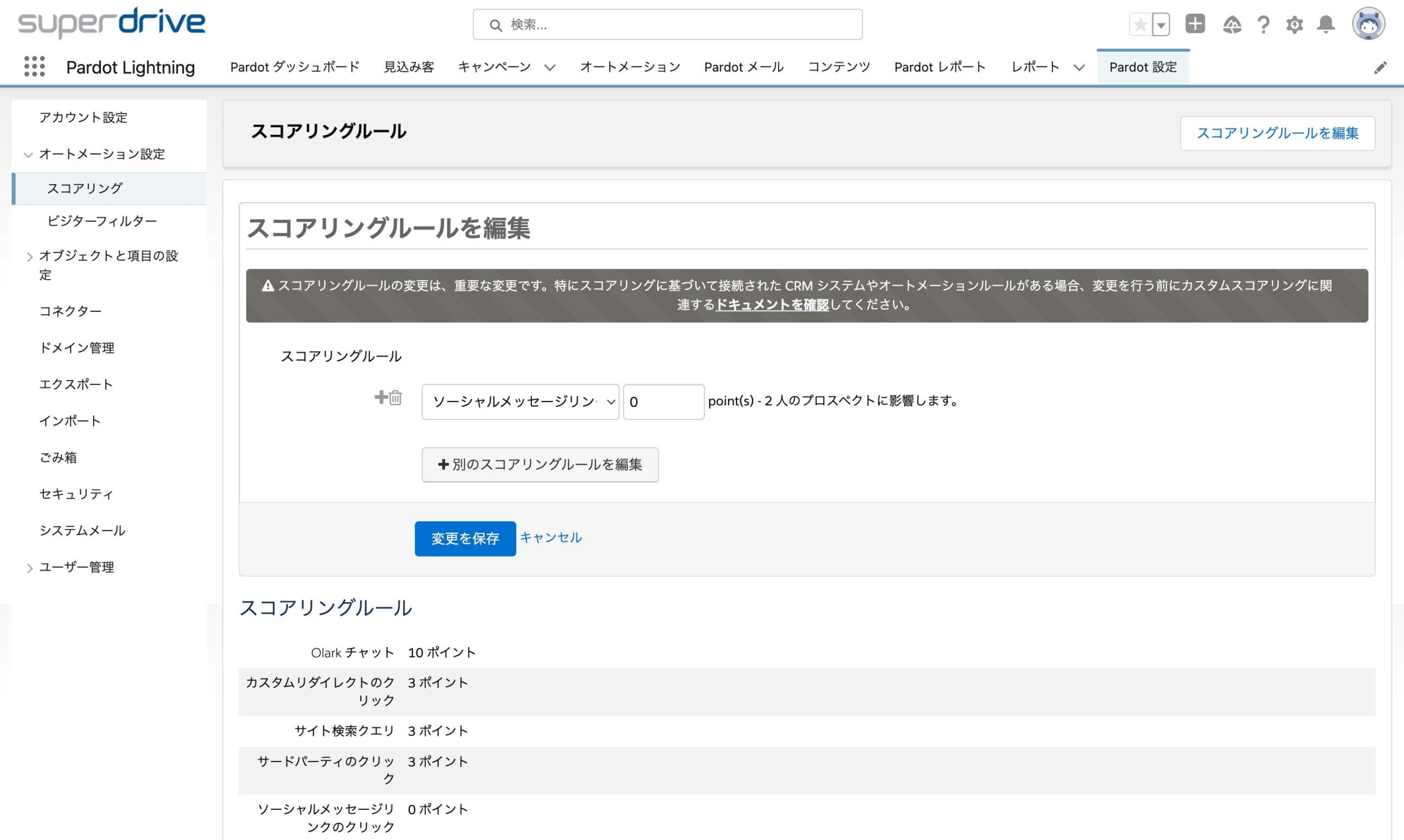Click the pencil icon to edit navigation
The image size is (1404, 840).
click(x=1380, y=68)
